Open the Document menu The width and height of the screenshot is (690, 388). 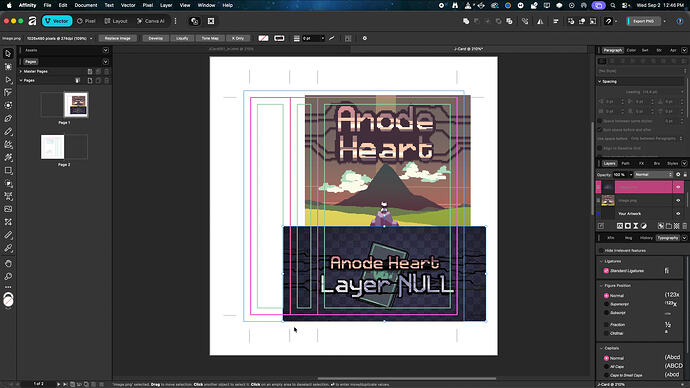(86, 5)
